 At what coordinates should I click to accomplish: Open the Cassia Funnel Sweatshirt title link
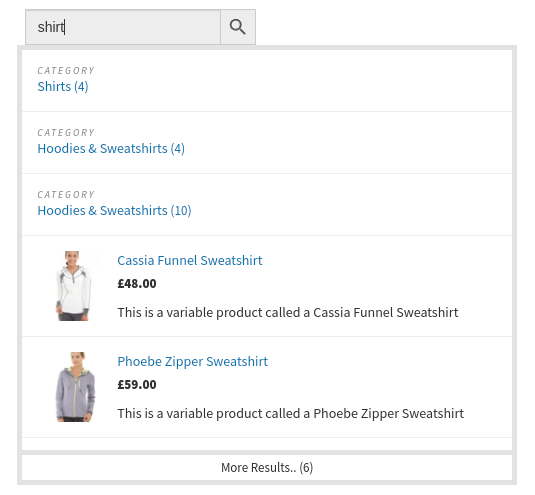(190, 261)
